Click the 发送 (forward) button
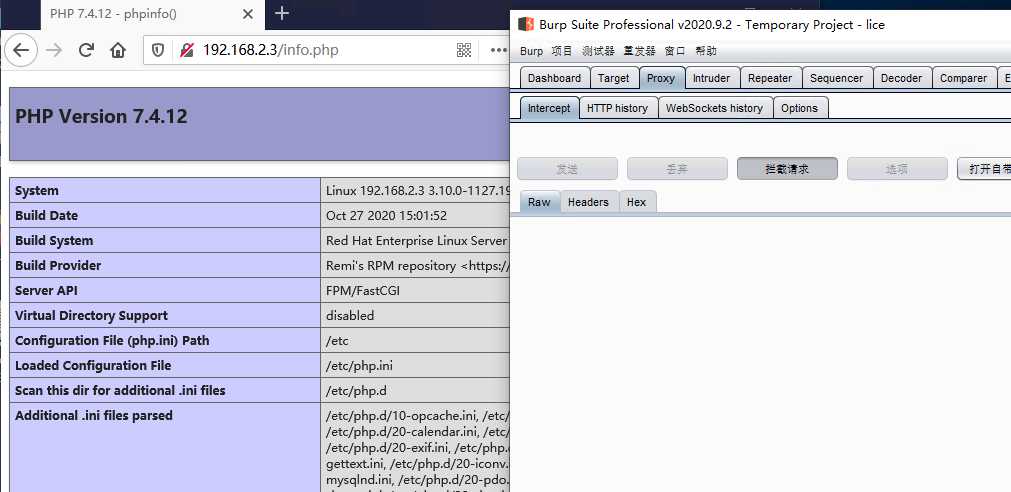Image resolution: width=1011 pixels, height=492 pixels. click(x=567, y=169)
